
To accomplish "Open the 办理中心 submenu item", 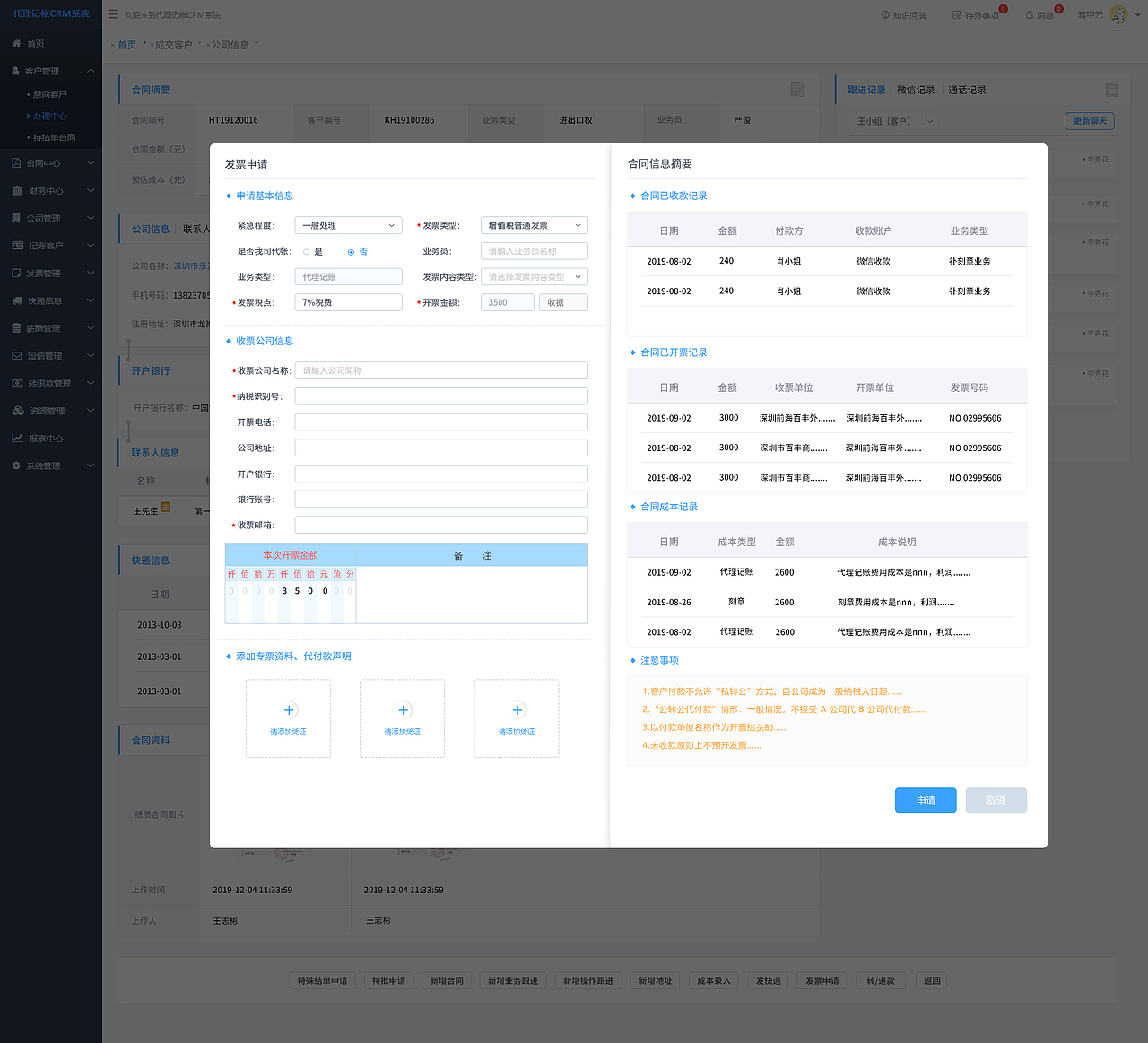I will click(50, 116).
